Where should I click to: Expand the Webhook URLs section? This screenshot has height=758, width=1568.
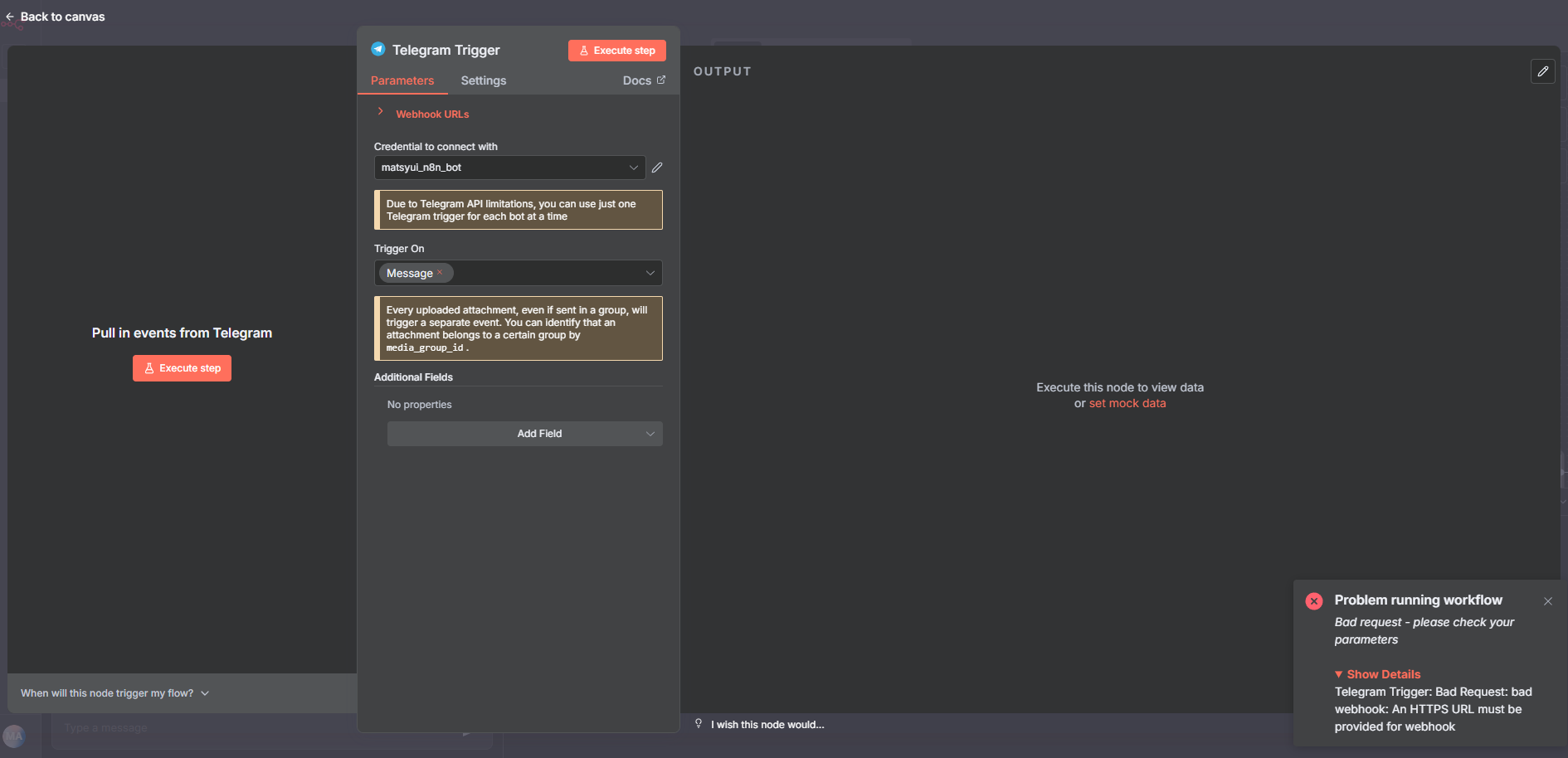pyautogui.click(x=381, y=112)
